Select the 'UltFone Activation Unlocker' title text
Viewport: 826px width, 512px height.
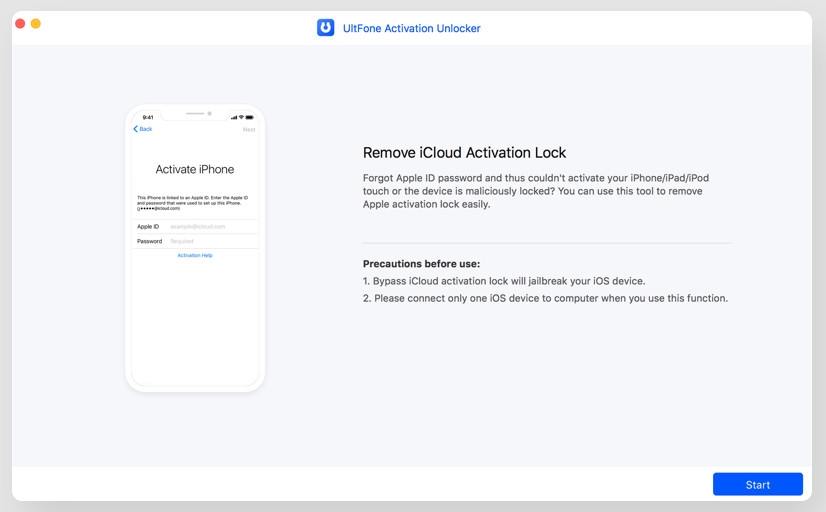tap(411, 28)
